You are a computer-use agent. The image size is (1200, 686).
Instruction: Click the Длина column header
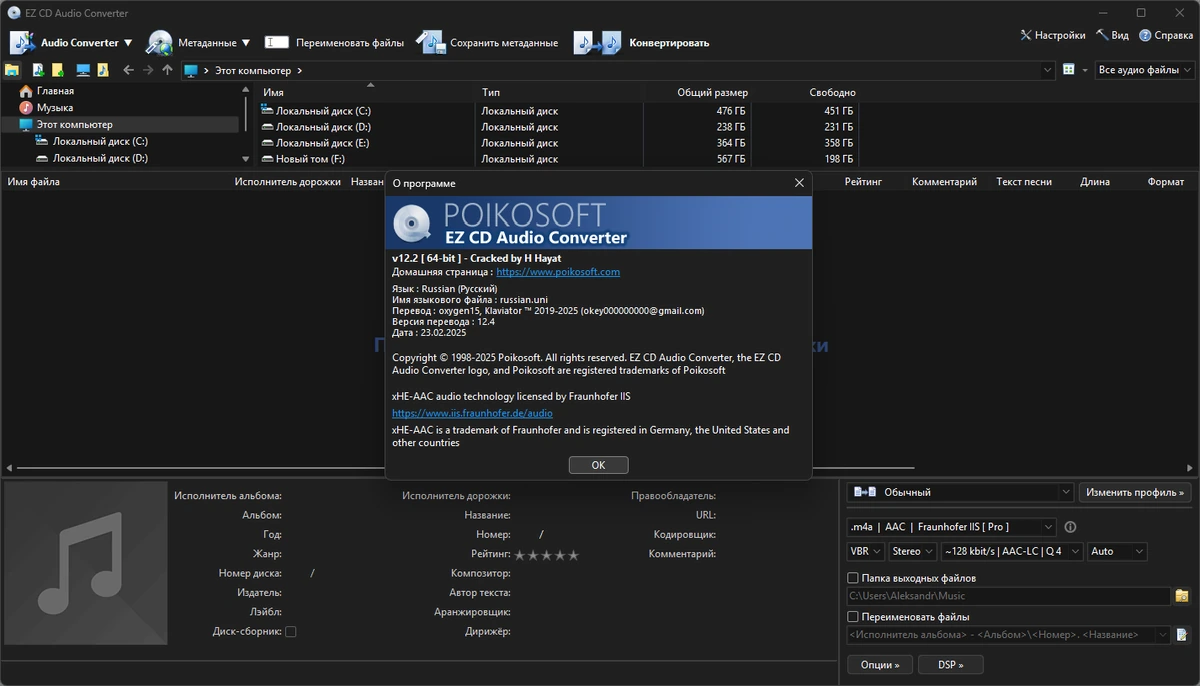pos(1095,182)
